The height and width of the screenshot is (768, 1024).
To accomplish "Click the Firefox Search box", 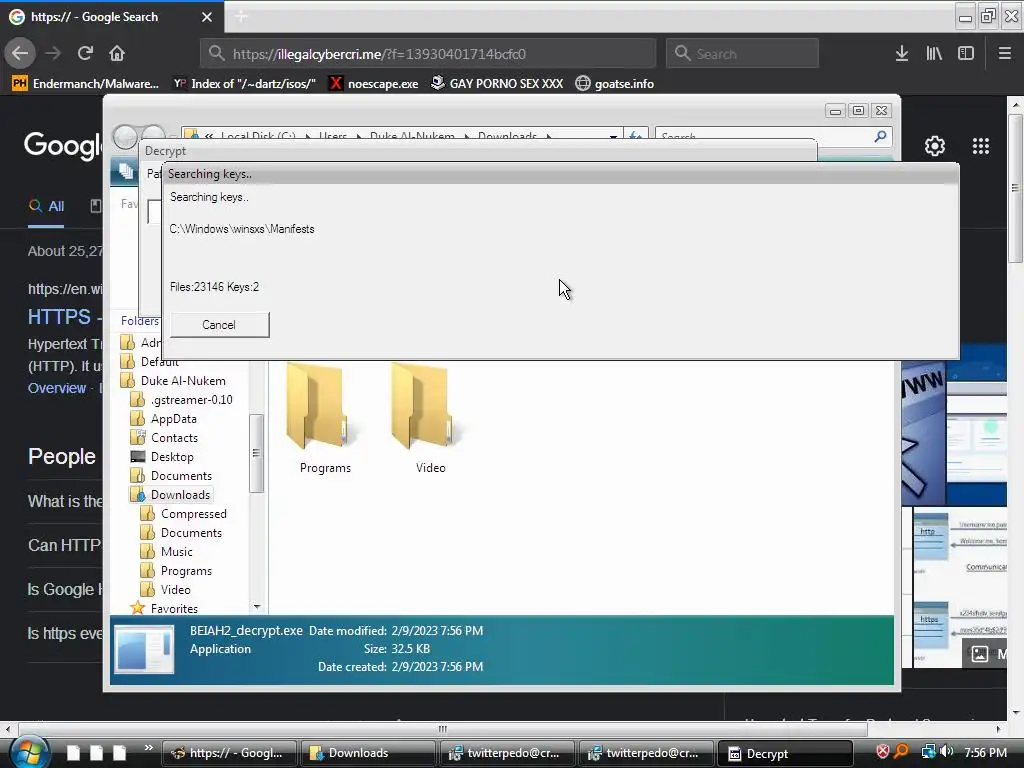I will click(x=743, y=54).
